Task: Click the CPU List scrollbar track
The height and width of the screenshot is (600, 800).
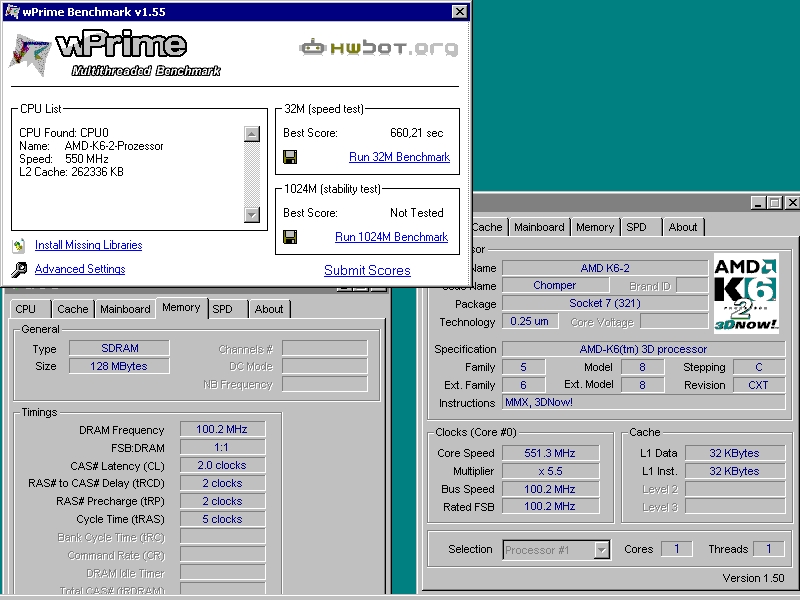Action: tap(252, 174)
